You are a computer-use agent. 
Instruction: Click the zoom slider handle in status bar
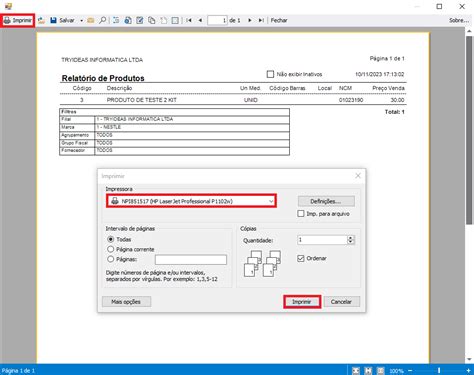coord(439,371)
